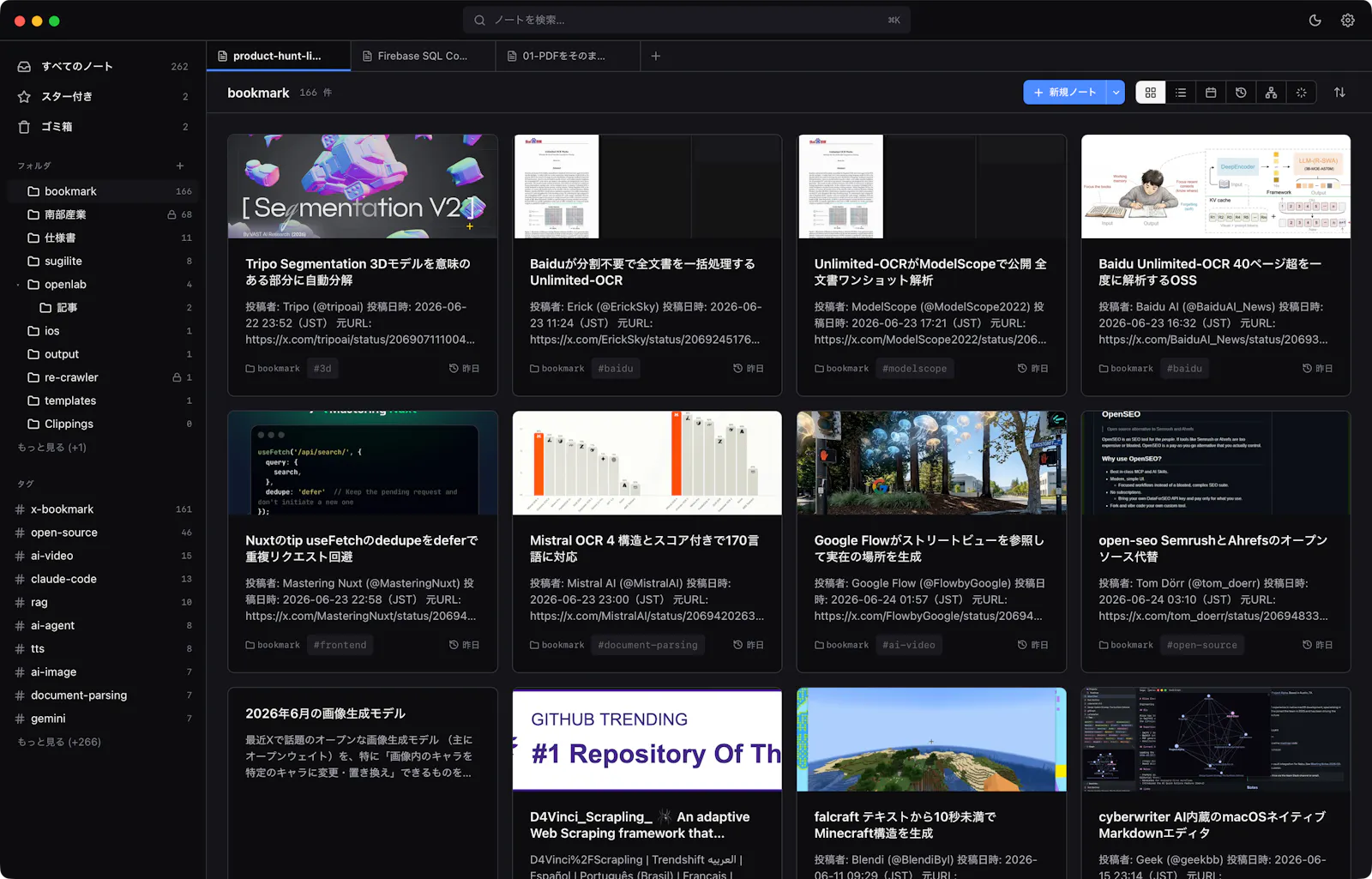The height and width of the screenshot is (879, 1372).
Task: Click the magnifier icon in the search bar
Action: tap(479, 20)
